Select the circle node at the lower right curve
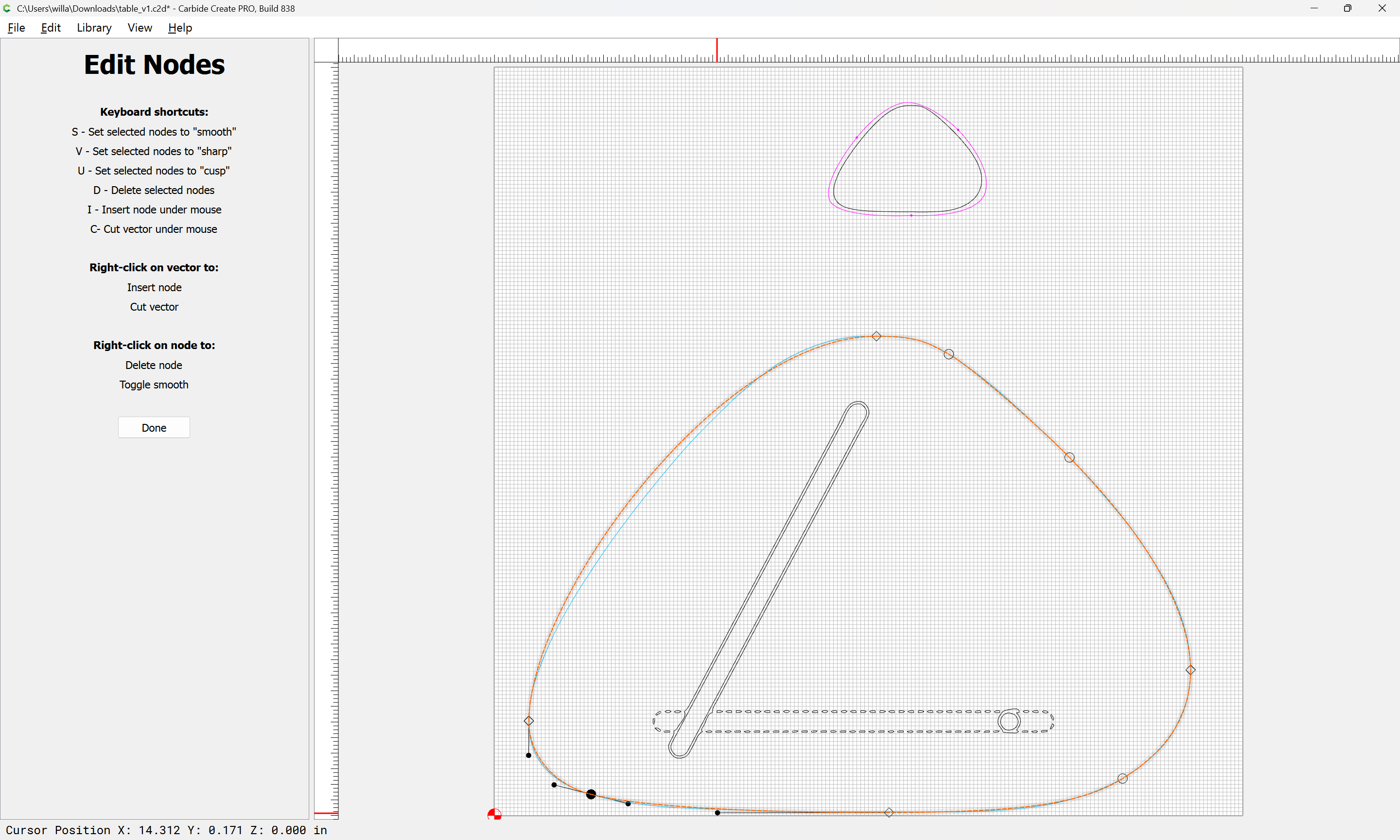 [x=1123, y=779]
